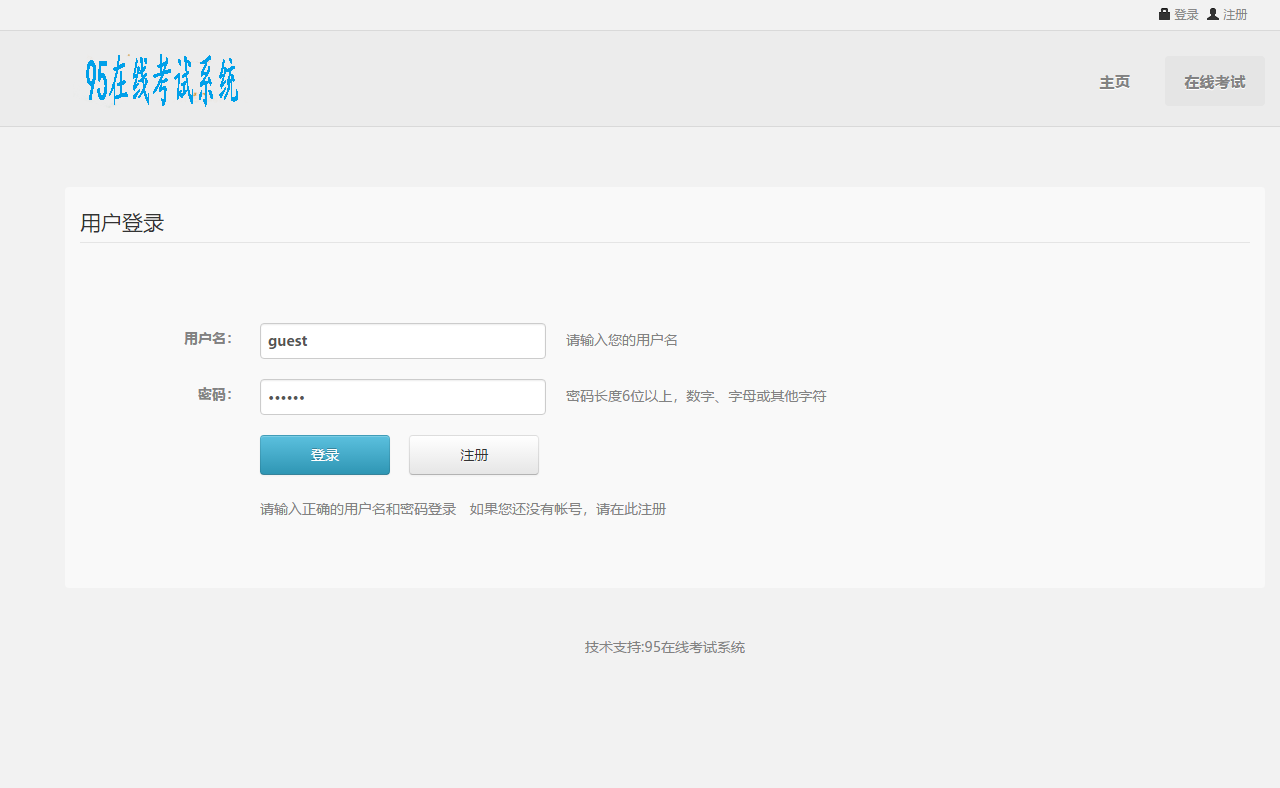
Task: Click the 用户登录 heading
Action: (x=122, y=223)
